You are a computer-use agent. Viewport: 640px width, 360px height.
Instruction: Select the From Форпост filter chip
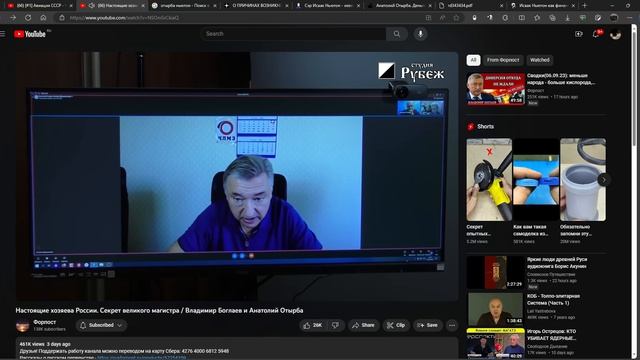(503, 60)
